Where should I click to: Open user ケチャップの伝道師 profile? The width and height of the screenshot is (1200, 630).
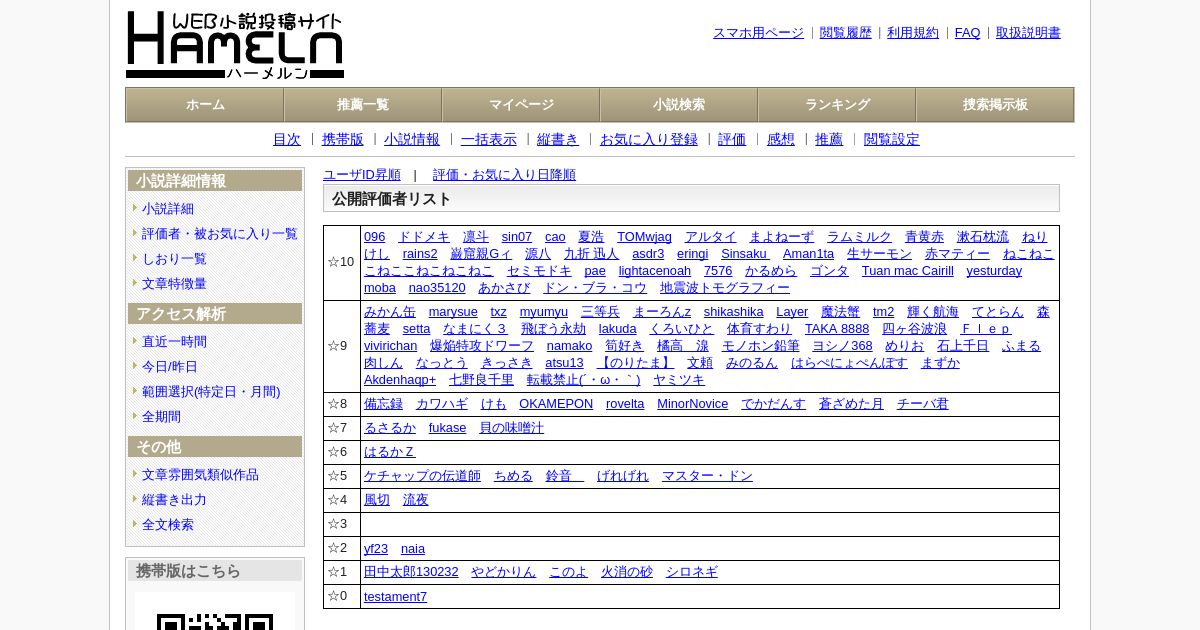[422, 476]
